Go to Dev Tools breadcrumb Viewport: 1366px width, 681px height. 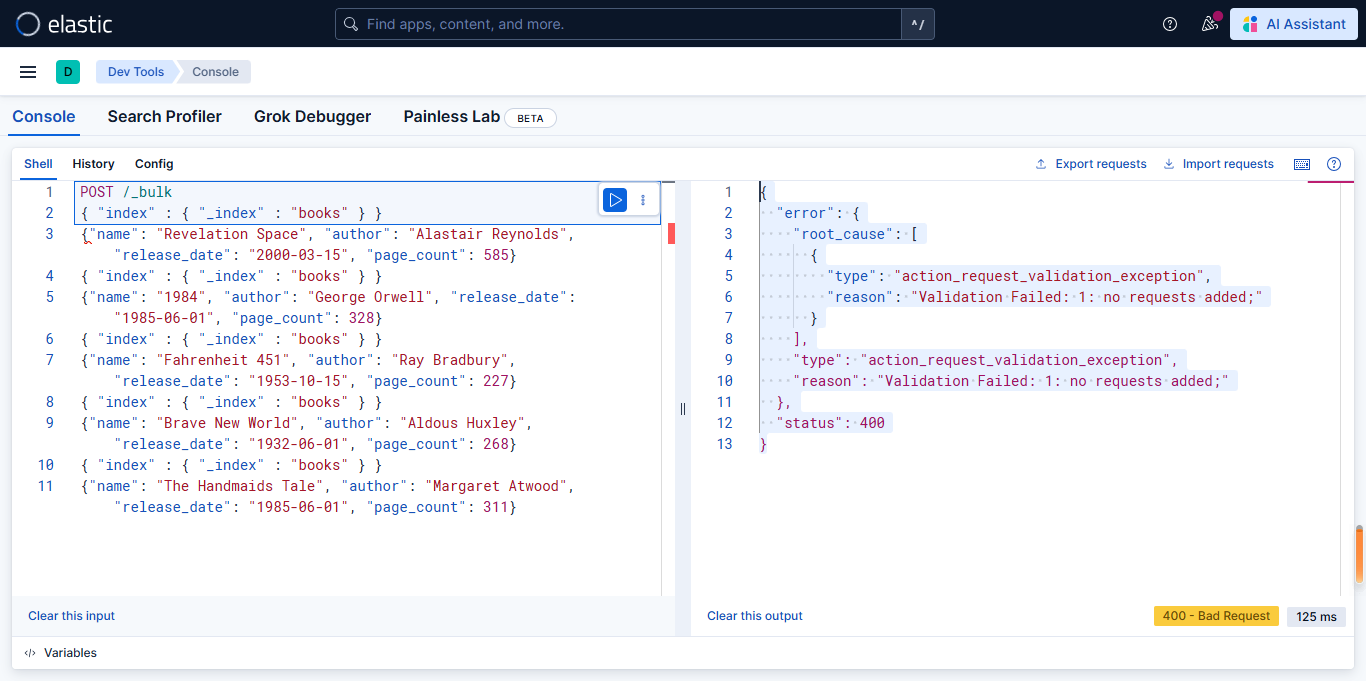[136, 72]
